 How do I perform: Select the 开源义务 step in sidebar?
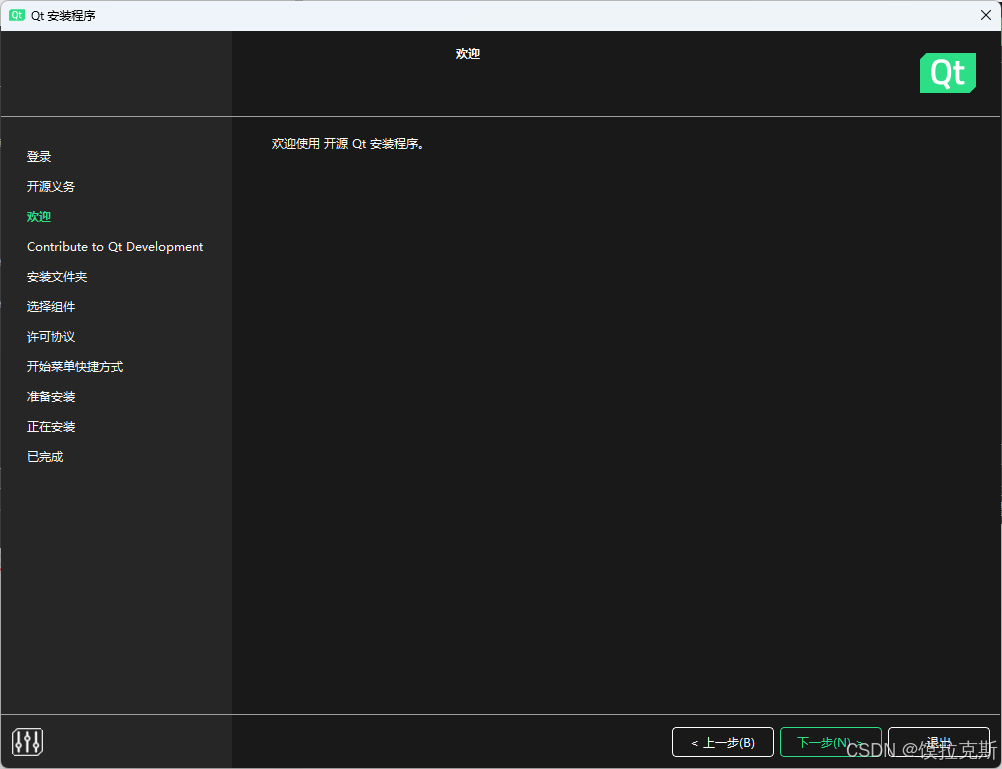click(51, 187)
